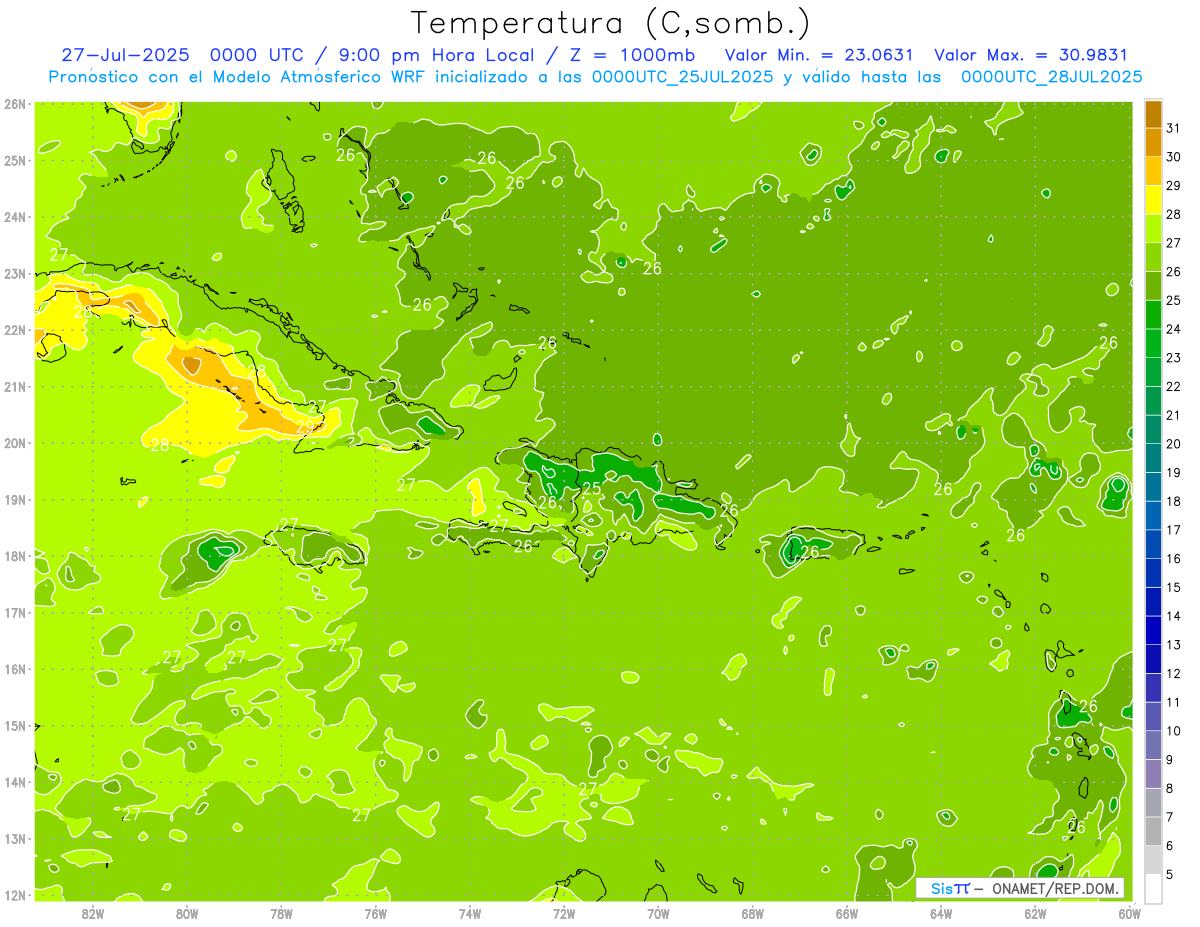Click the color scale label "20"
This screenshot has width=1200, height=927.
(1173, 444)
